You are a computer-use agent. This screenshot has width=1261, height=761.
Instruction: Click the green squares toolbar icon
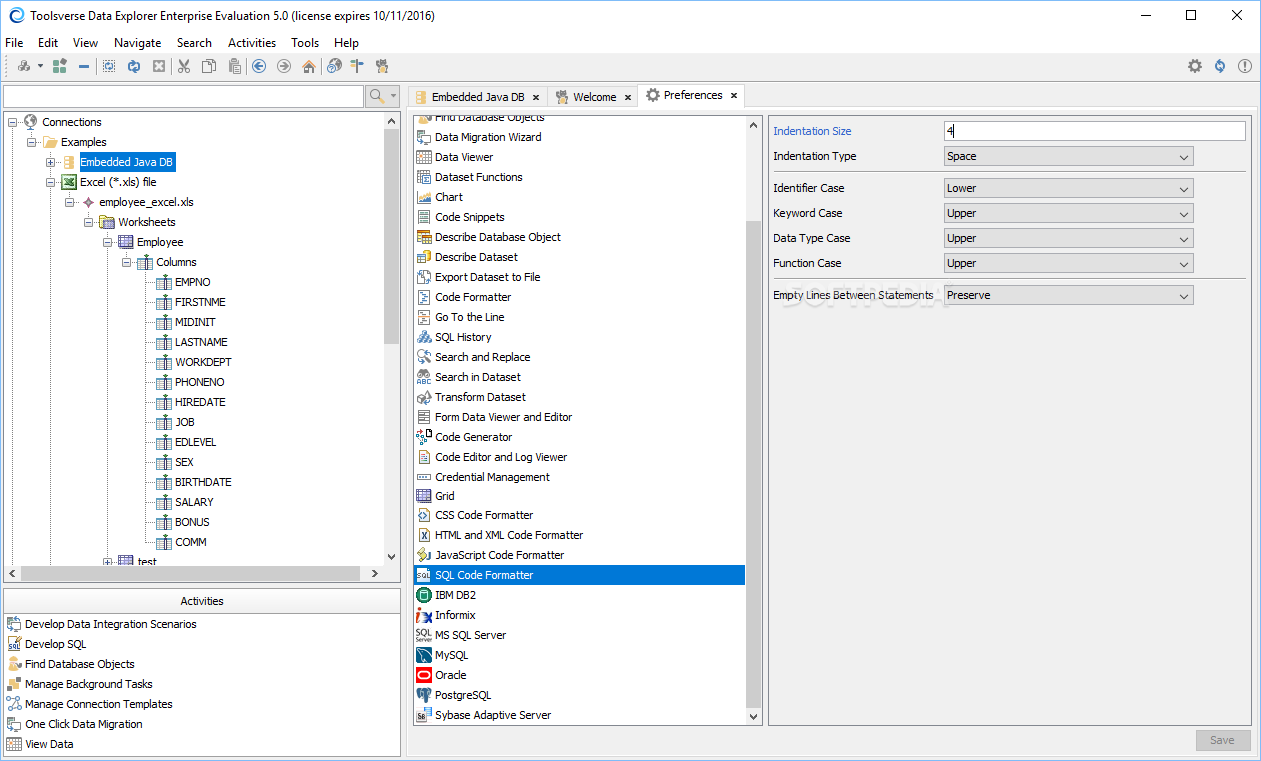[60, 66]
